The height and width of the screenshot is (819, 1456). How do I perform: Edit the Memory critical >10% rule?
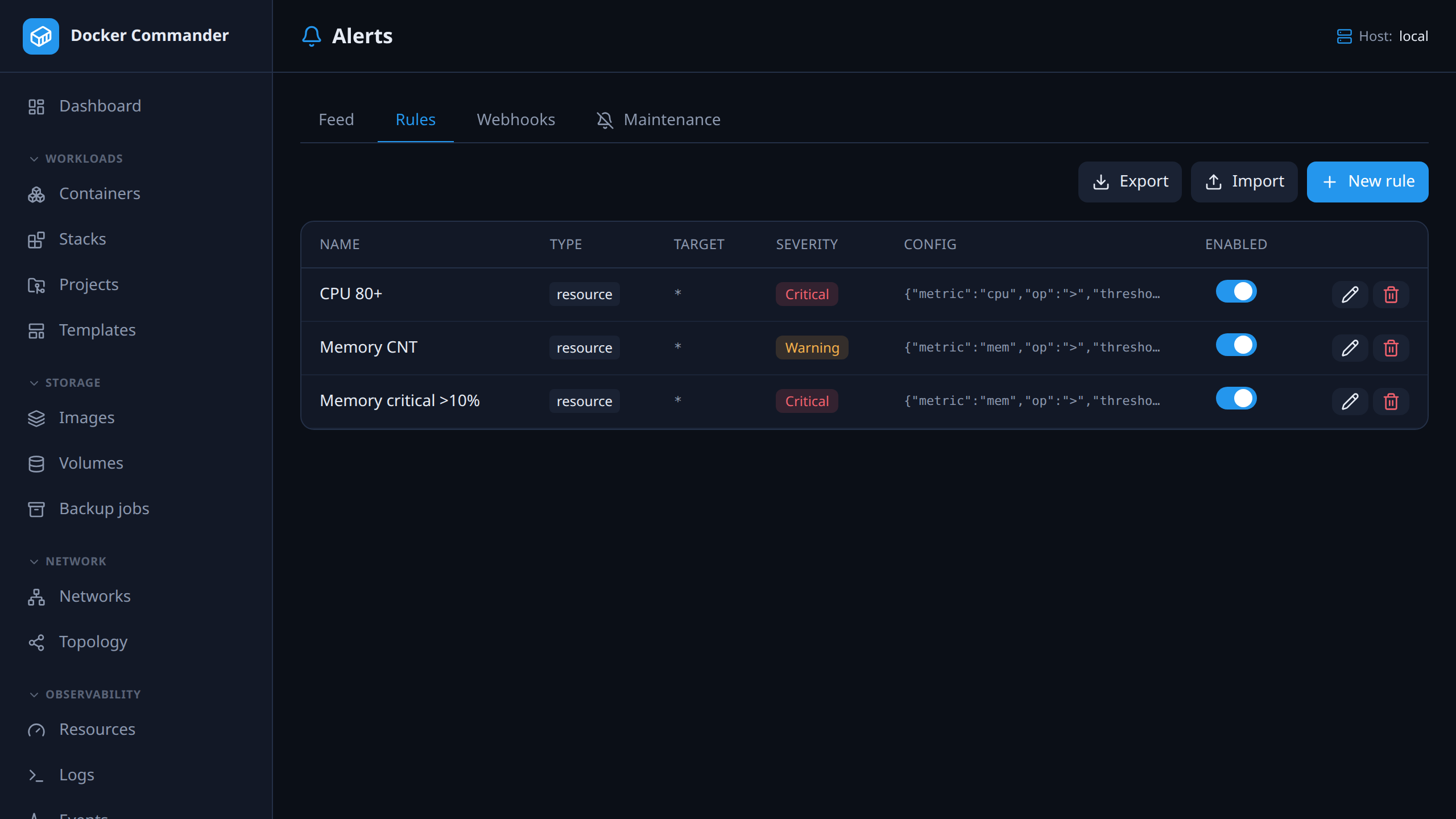pyautogui.click(x=1350, y=402)
